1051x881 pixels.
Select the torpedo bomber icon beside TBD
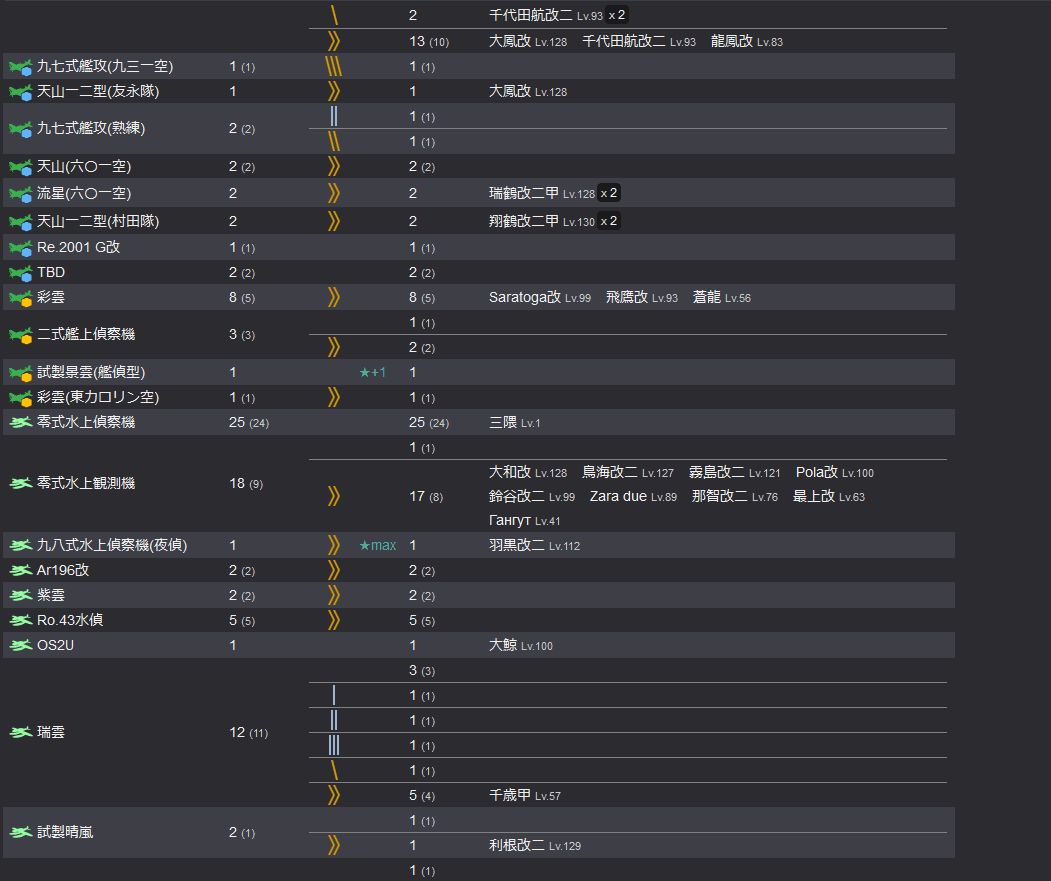(21, 273)
